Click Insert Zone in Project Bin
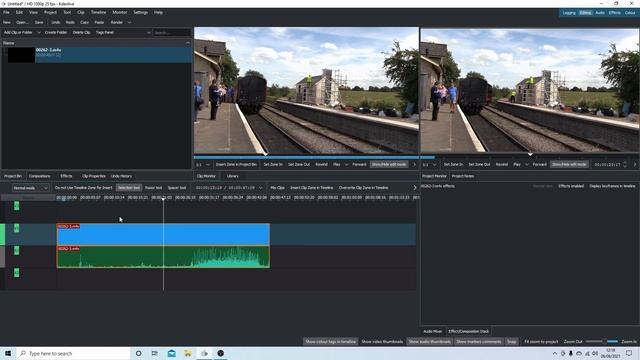Screen dimensions: 640x360 (x=236, y=164)
